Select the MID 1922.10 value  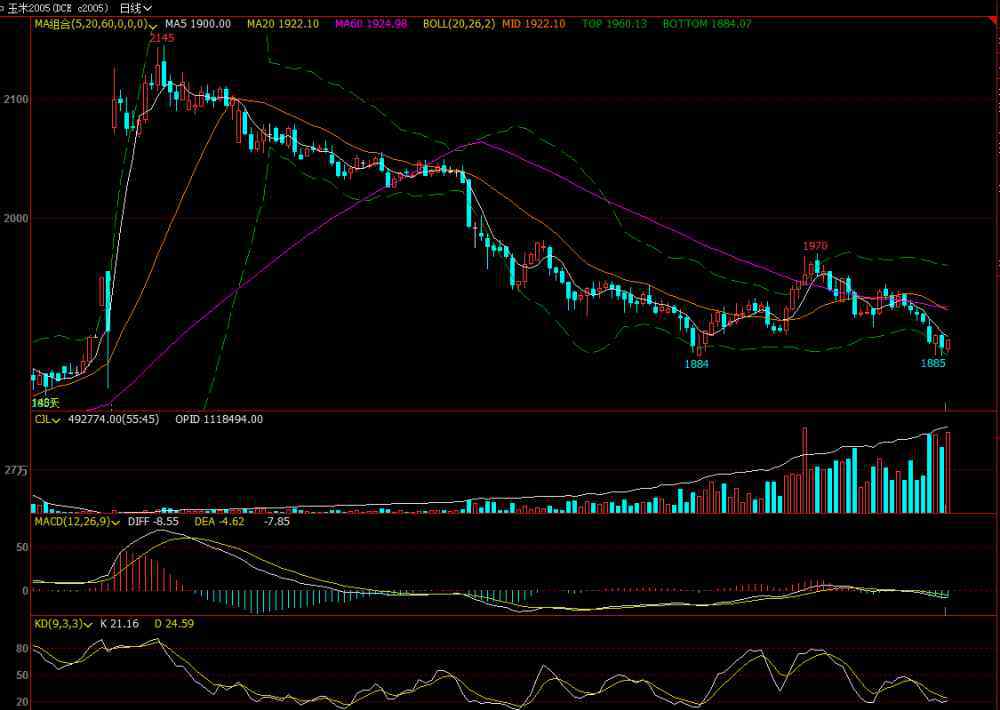533,24
